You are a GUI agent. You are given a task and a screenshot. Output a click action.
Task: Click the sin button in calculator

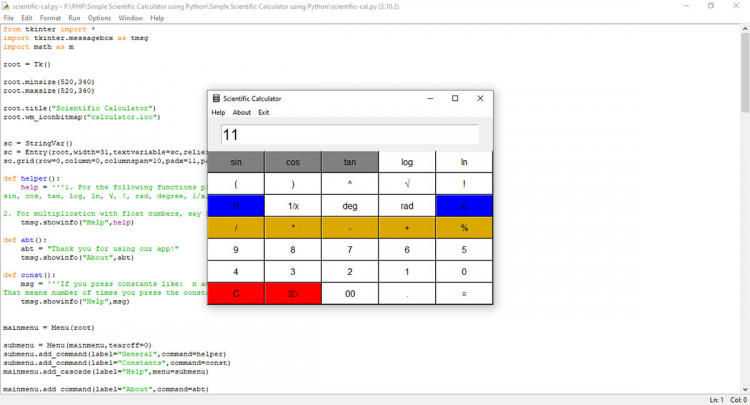click(236, 162)
